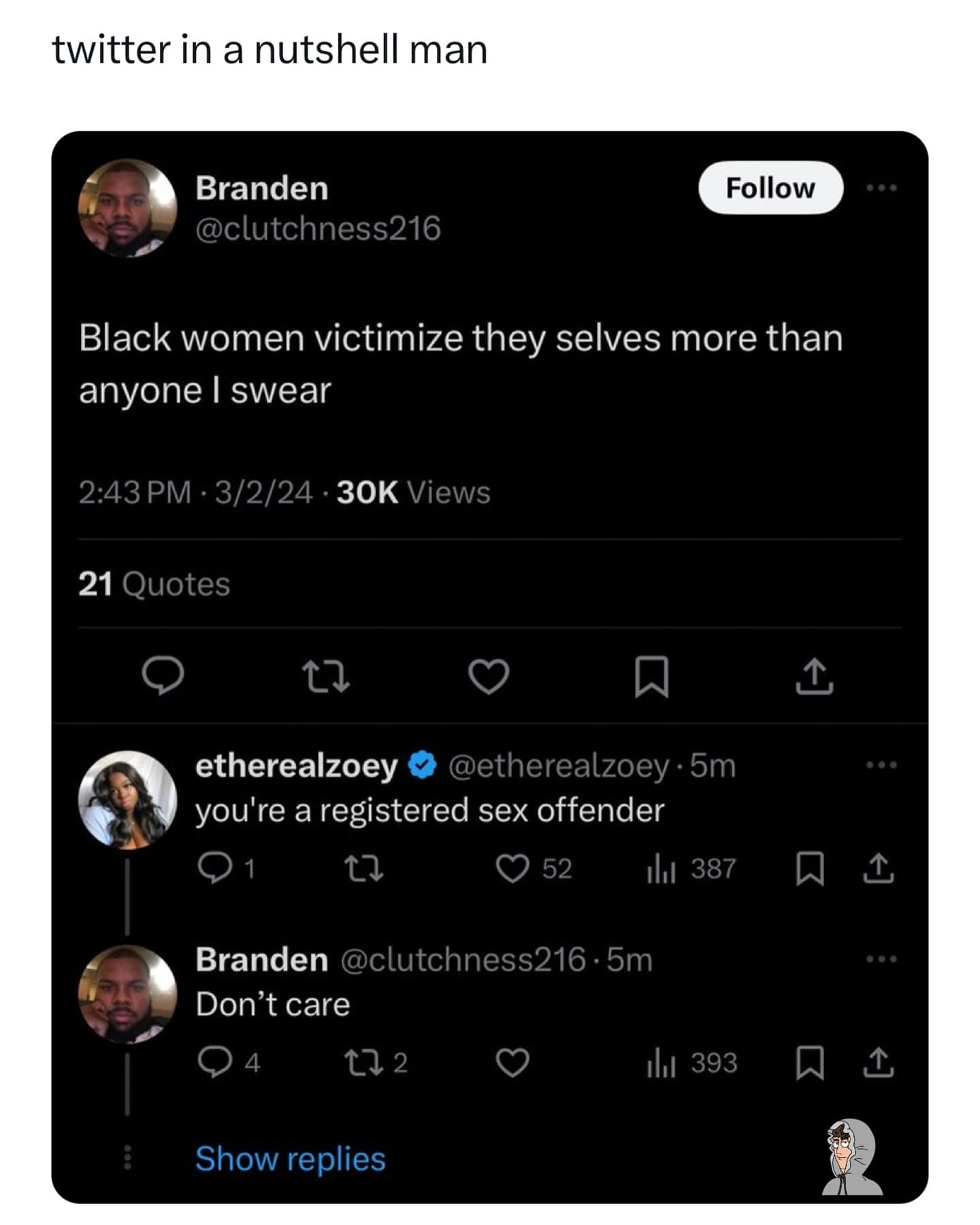Open the more options menu on the main tweet

881,187
